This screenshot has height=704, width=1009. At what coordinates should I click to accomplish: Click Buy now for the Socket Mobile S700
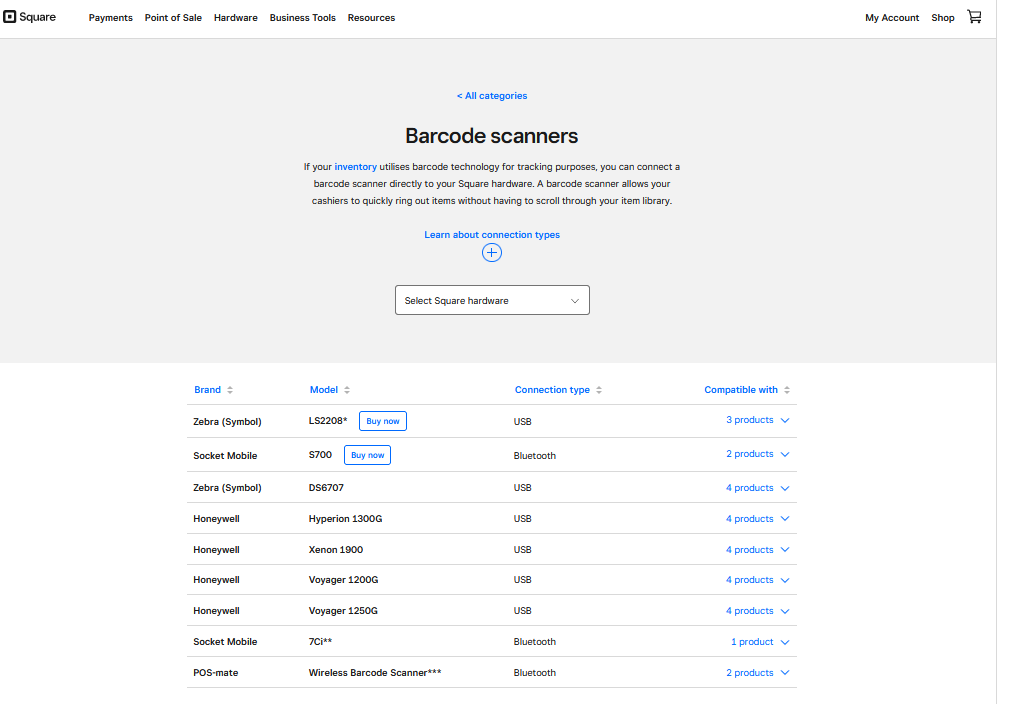click(367, 455)
